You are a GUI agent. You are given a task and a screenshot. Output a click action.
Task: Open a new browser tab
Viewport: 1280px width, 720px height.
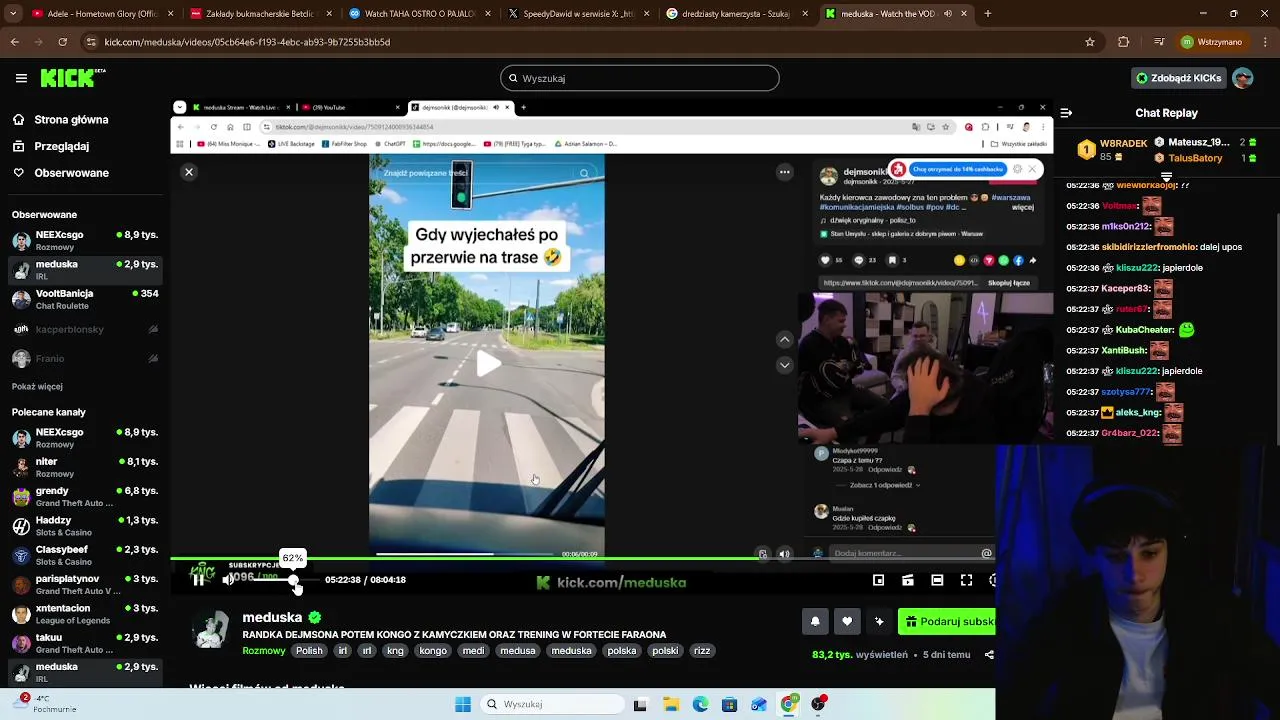click(987, 14)
